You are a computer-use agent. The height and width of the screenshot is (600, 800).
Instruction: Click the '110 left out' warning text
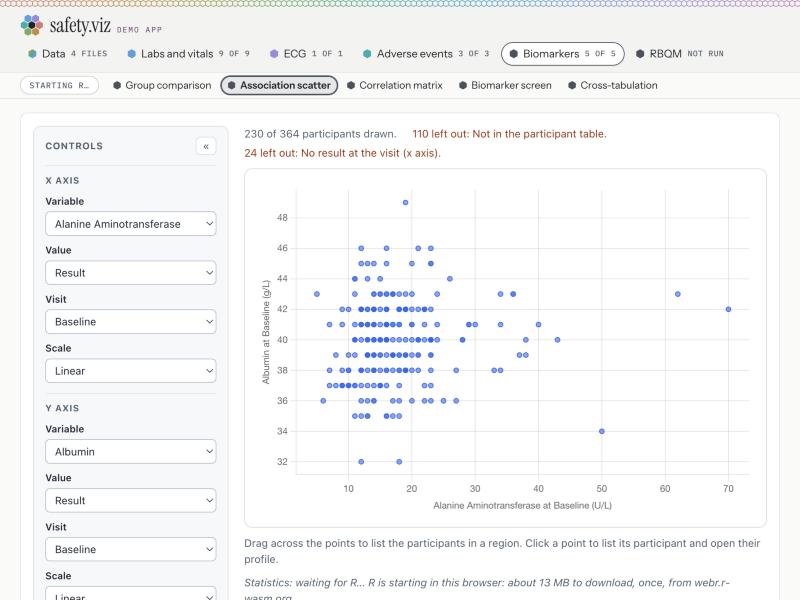tap(509, 134)
